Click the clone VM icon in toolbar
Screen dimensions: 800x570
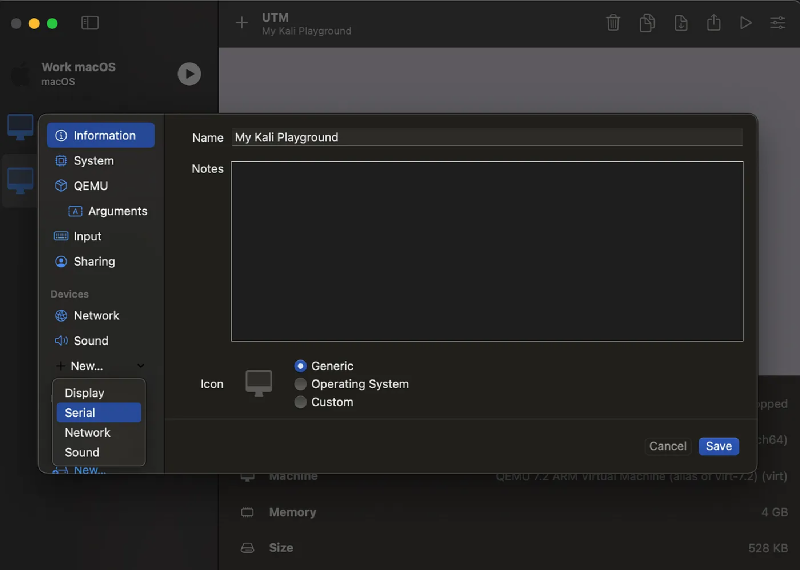click(648, 23)
